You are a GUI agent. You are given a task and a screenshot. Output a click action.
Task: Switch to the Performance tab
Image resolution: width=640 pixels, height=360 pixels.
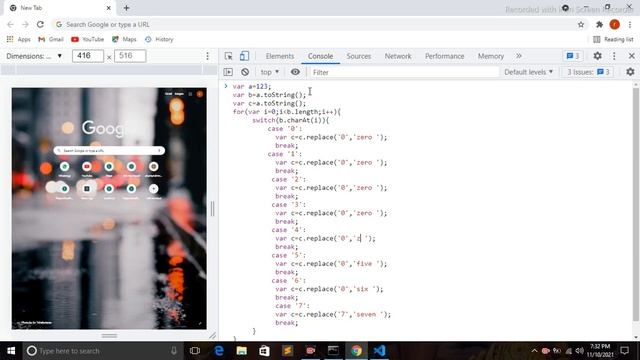pos(444,56)
